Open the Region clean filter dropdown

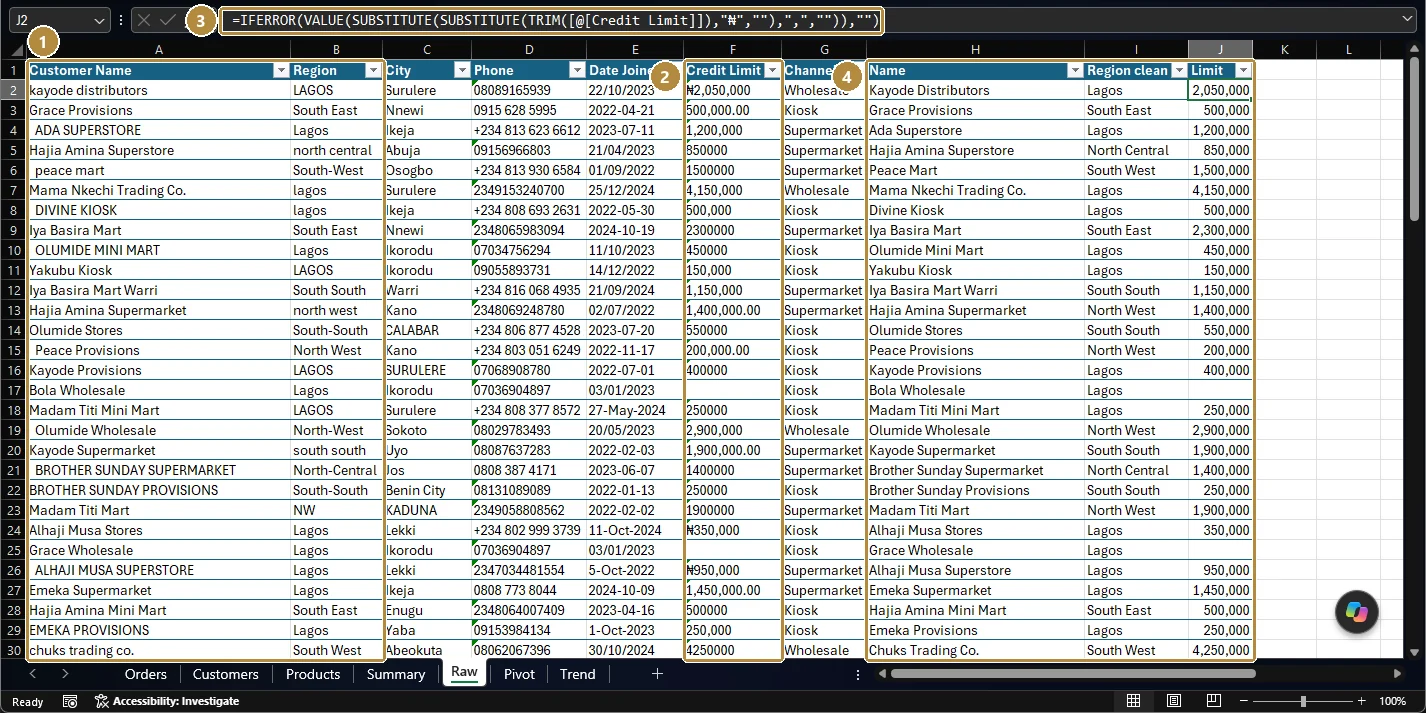click(x=1178, y=70)
